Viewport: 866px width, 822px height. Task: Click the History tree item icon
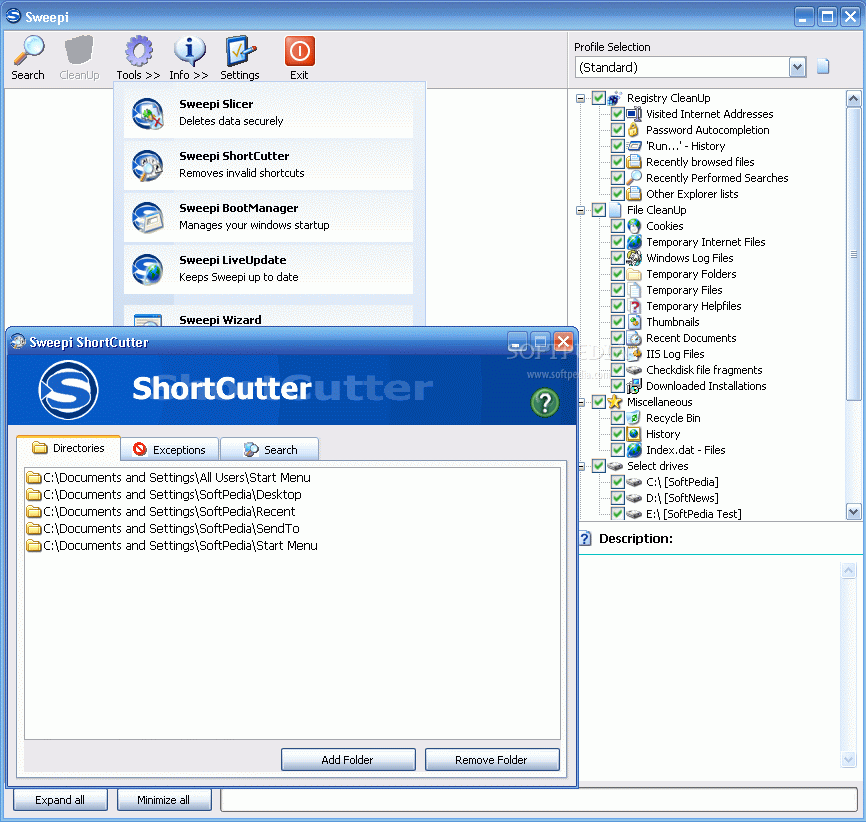coord(635,435)
